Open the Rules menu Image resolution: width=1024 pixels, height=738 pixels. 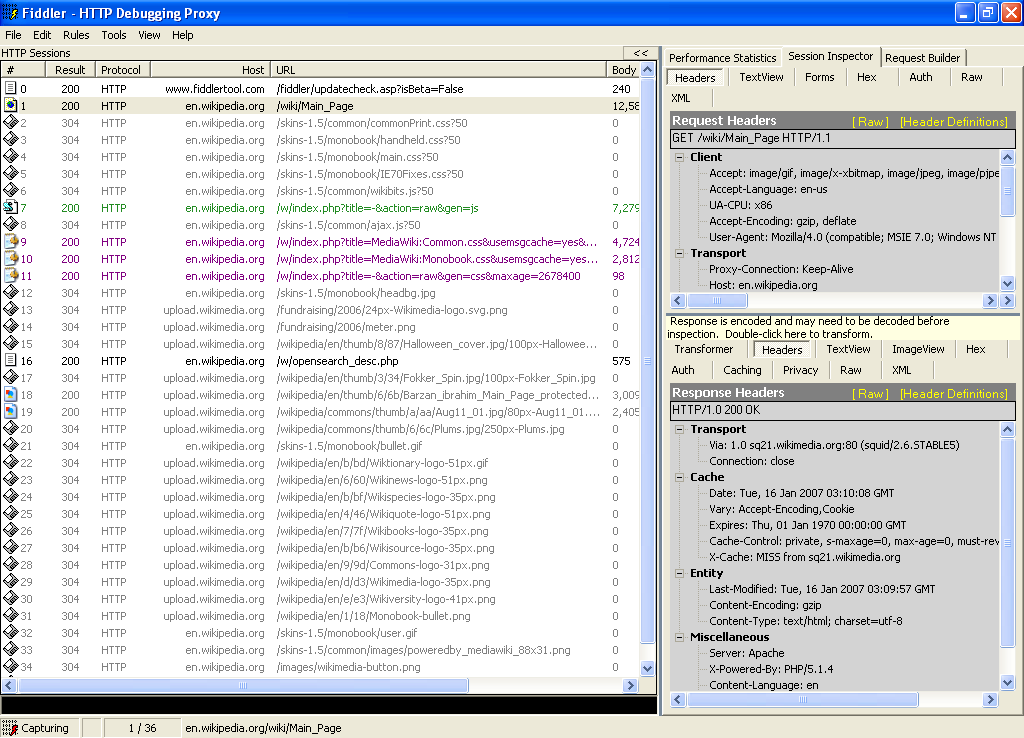pos(76,35)
